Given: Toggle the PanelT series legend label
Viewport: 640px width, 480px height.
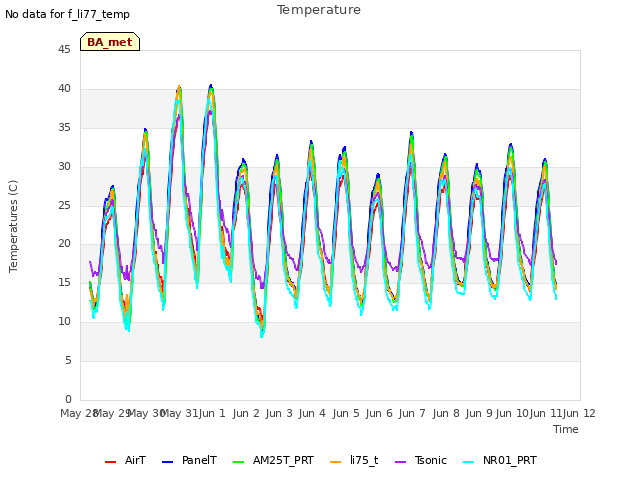Looking at the screenshot, I should click(x=199, y=460).
